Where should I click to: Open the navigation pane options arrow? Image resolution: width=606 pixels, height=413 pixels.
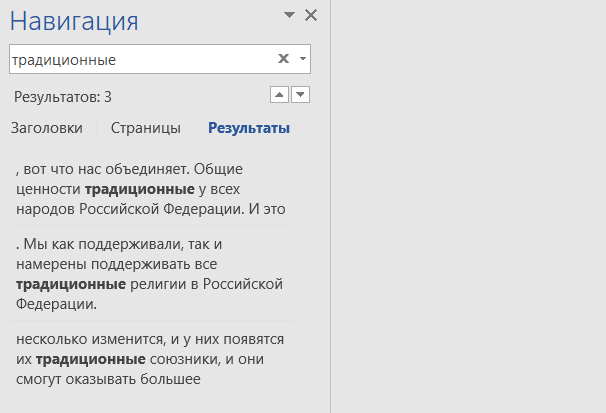290,15
